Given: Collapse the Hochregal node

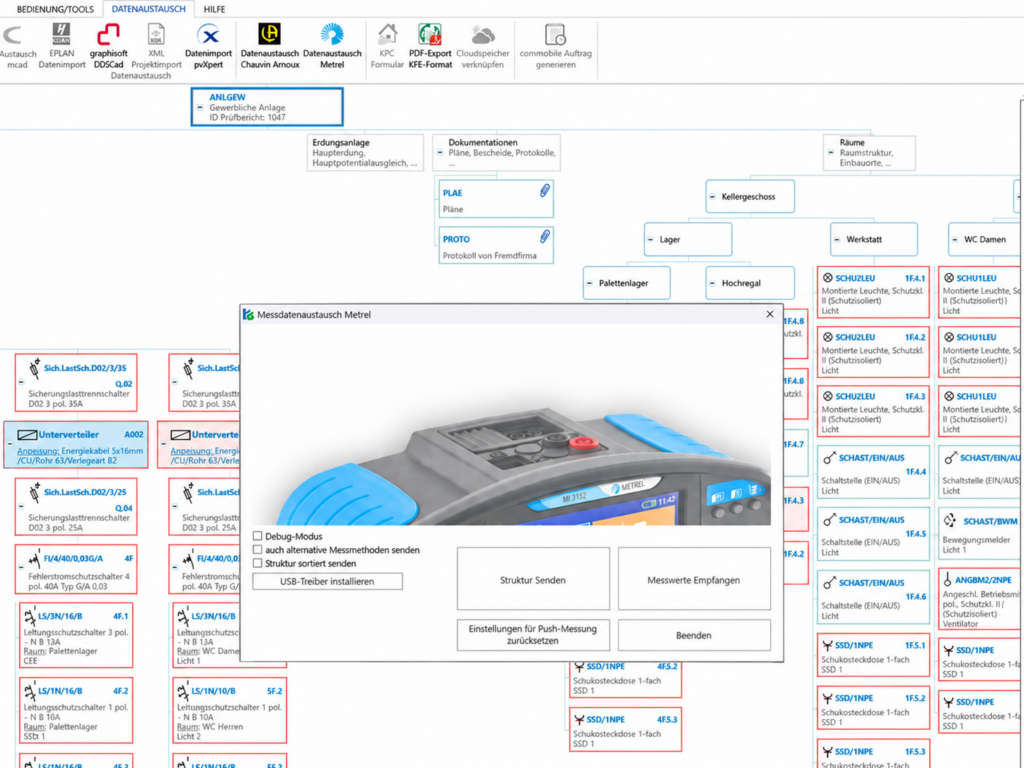Looking at the screenshot, I should click(x=712, y=283).
